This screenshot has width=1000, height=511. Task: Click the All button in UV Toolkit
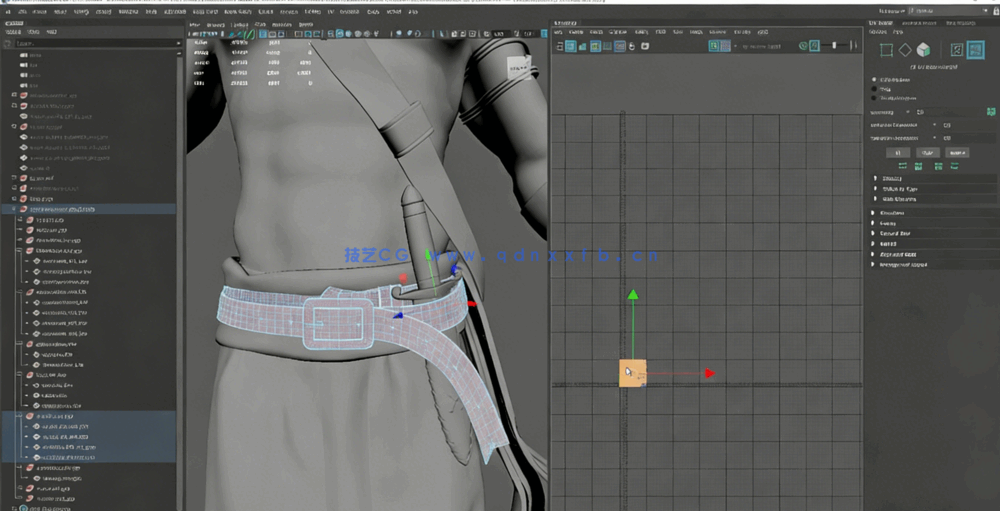pos(898,152)
